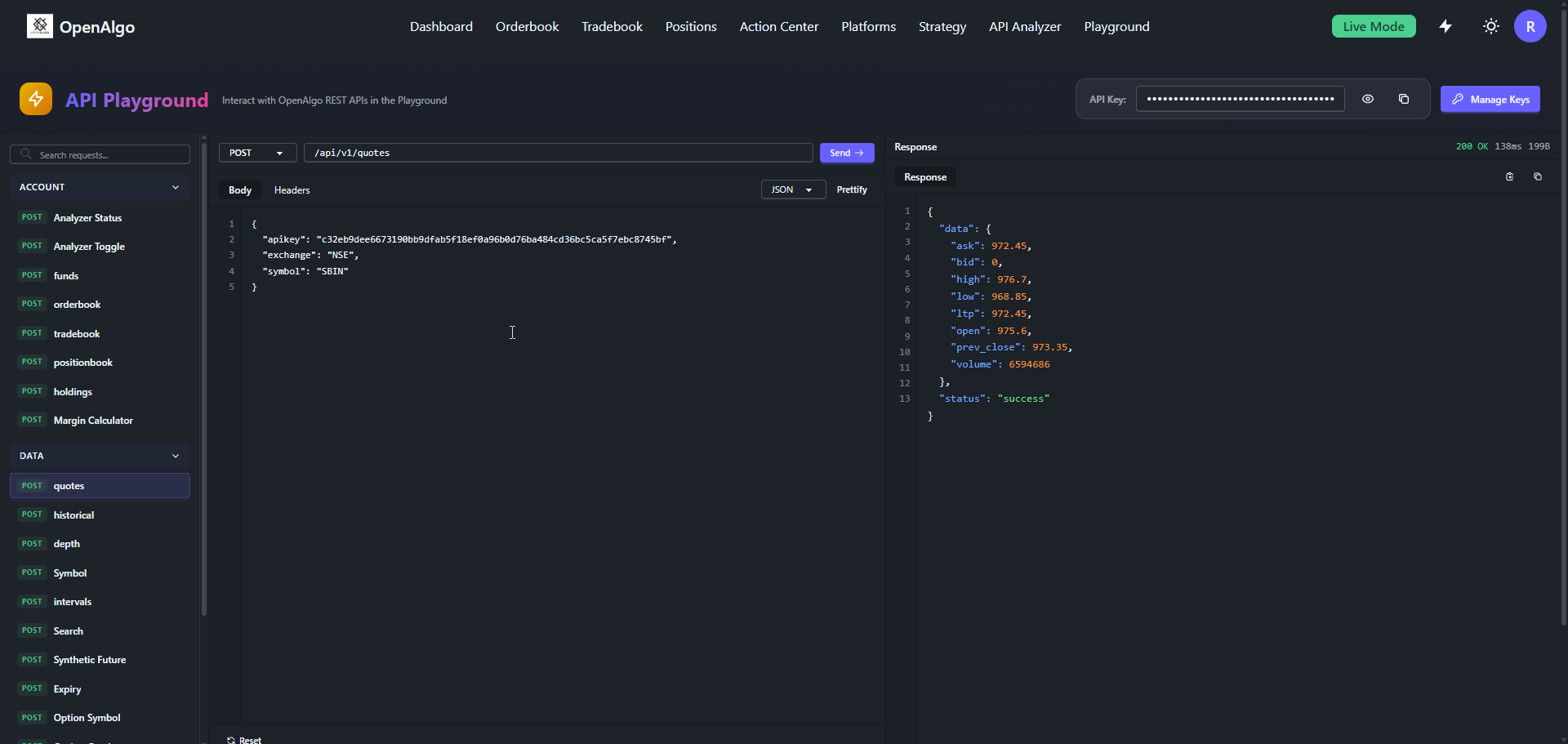
Task: Open the user avatar R profile
Action: [x=1530, y=26]
